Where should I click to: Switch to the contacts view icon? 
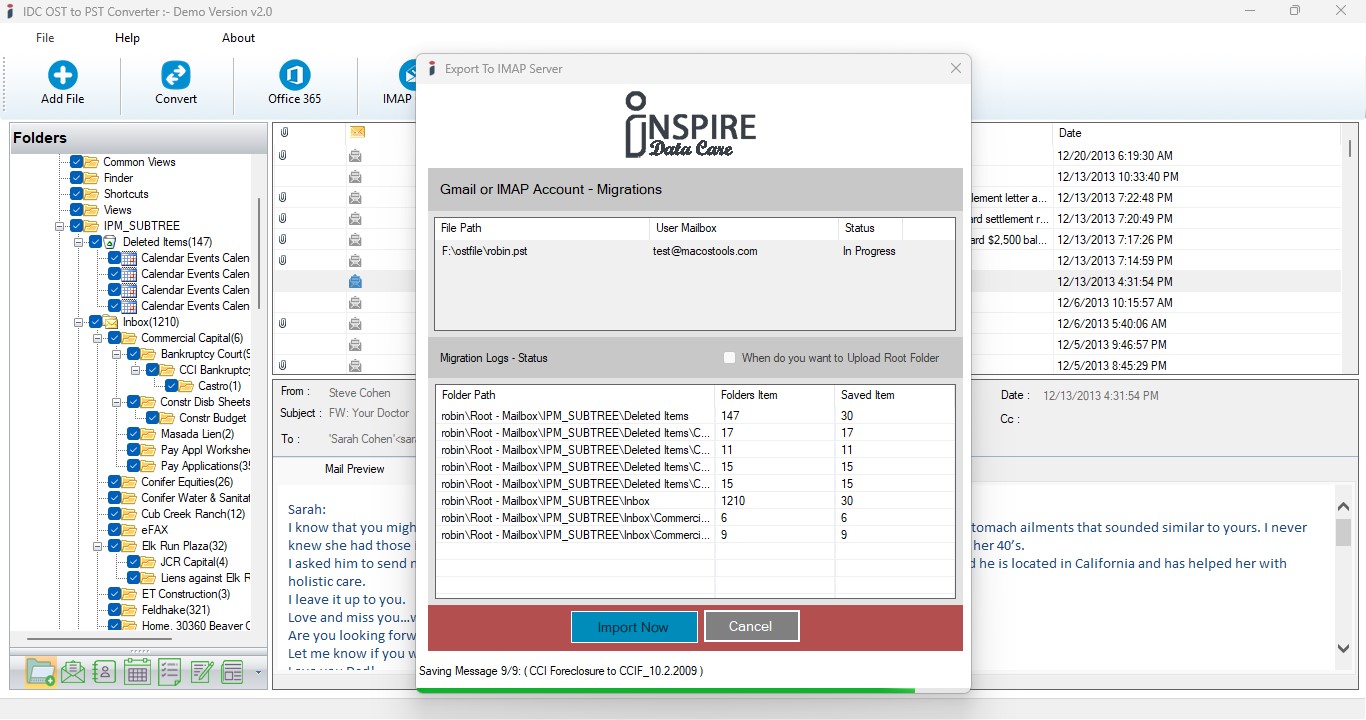pos(104,672)
